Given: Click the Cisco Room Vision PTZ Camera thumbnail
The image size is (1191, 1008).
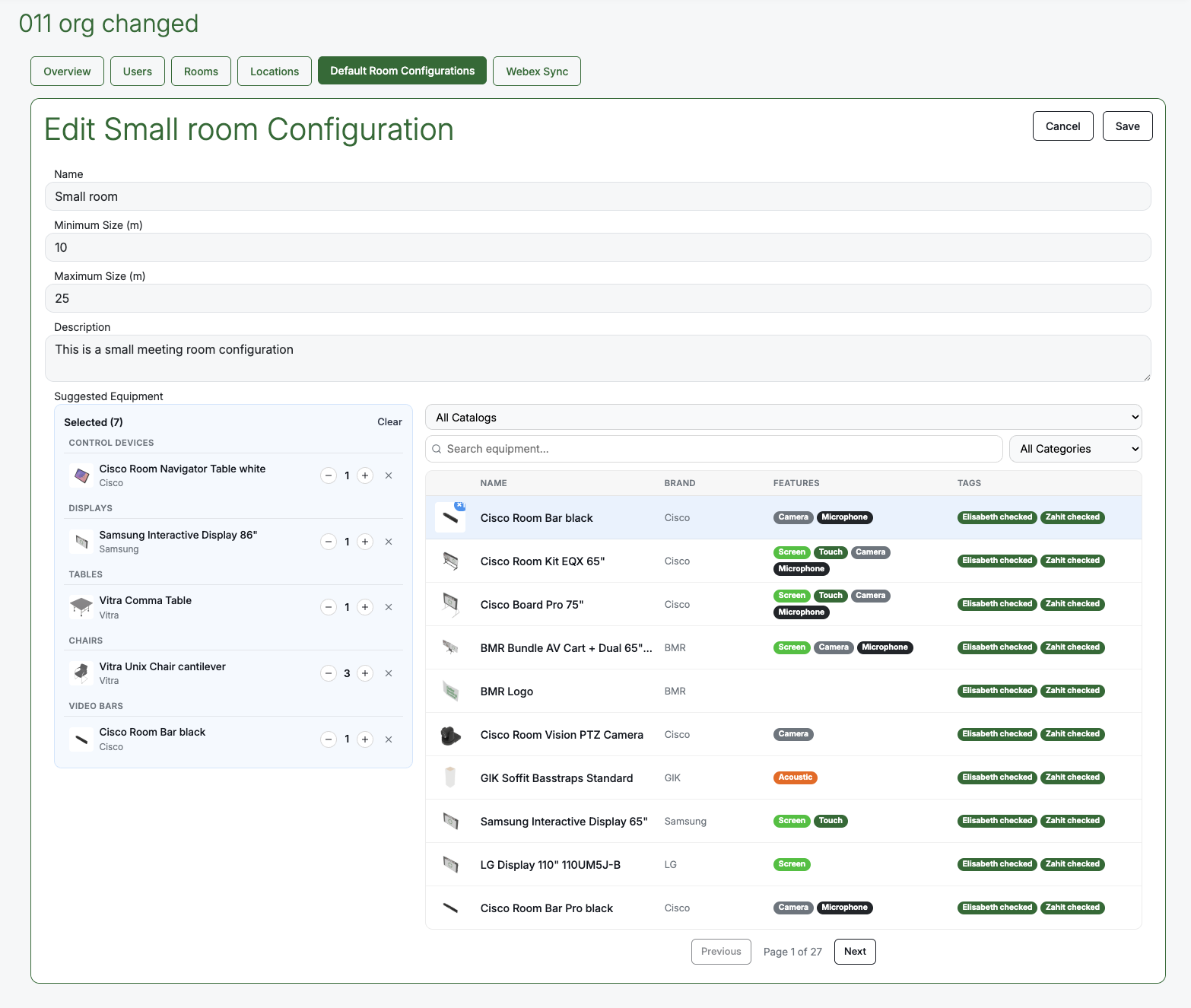Looking at the screenshot, I should 450,735.
